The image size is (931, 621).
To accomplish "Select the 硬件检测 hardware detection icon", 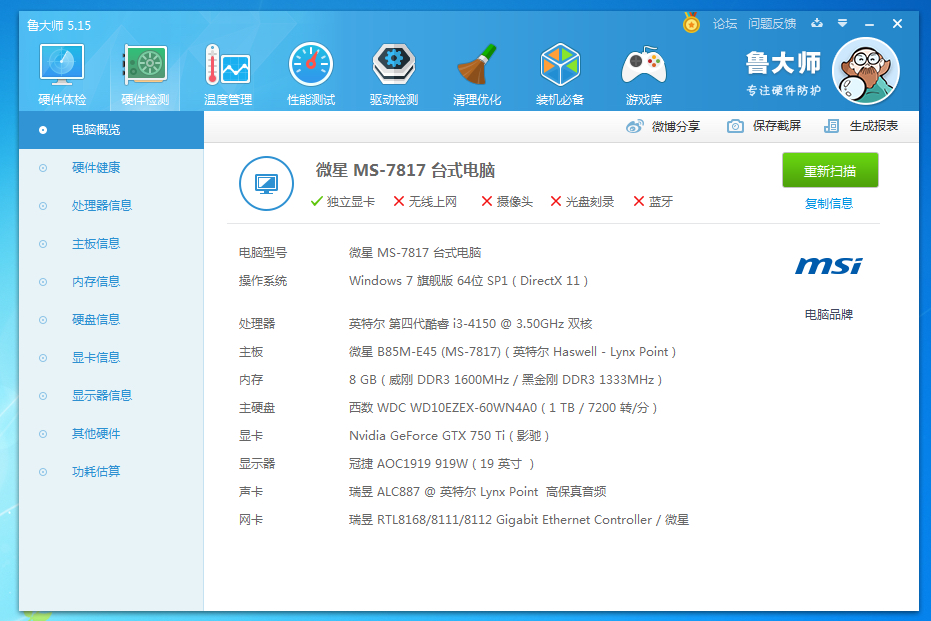I will pyautogui.click(x=145, y=65).
